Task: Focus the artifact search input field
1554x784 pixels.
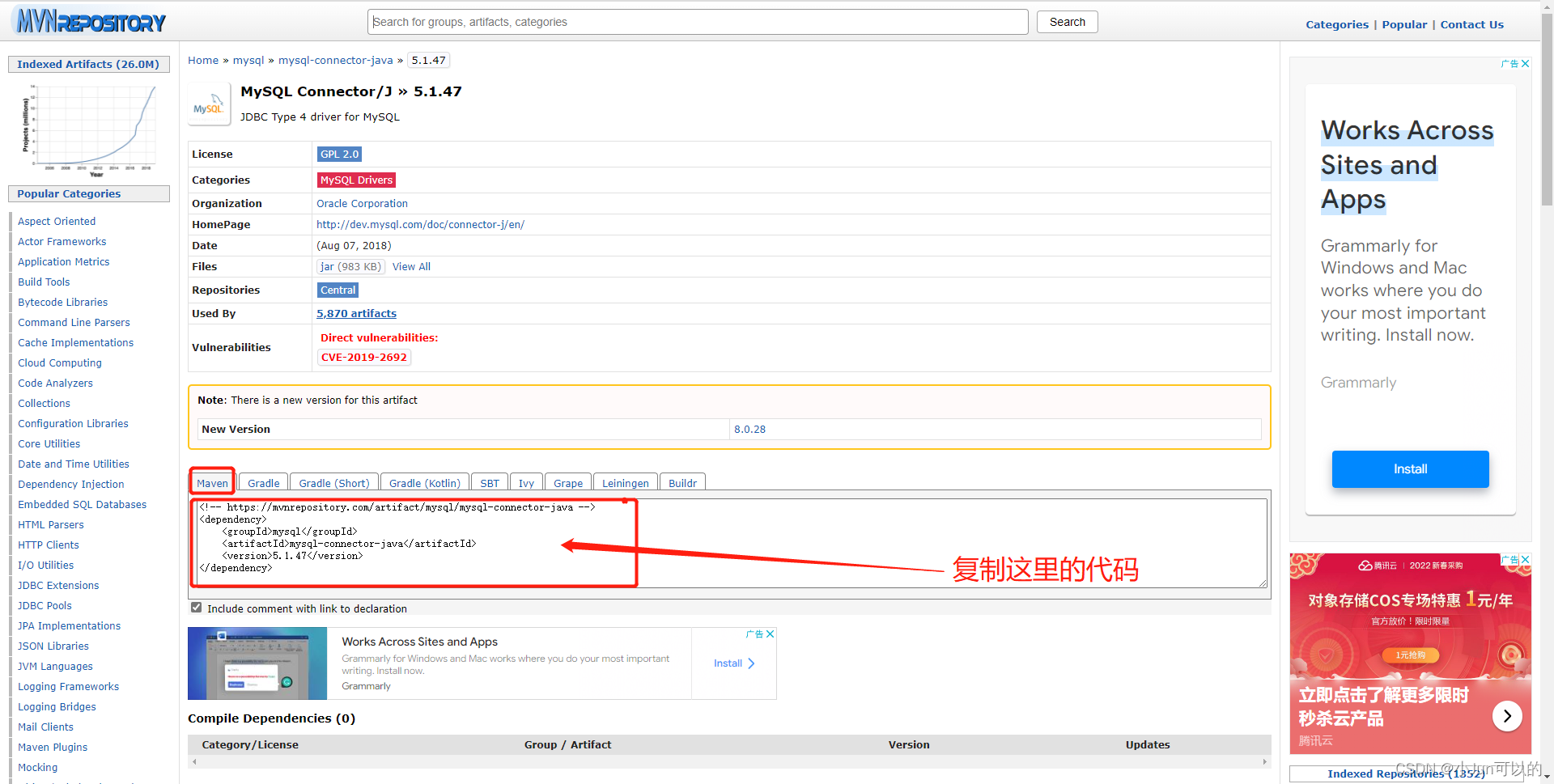Action: point(698,22)
